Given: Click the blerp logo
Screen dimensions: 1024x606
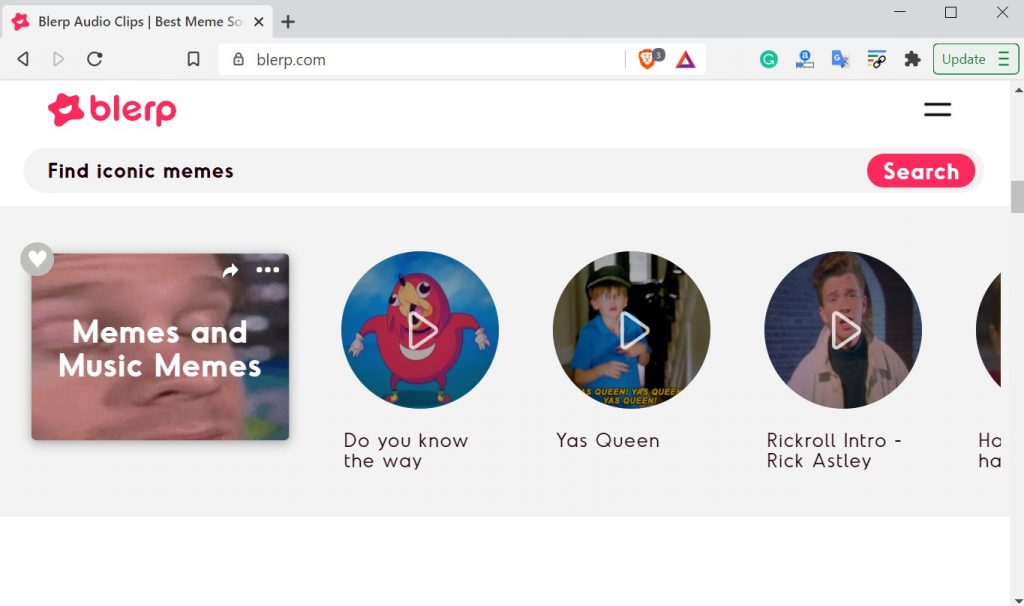Looking at the screenshot, I should coord(112,110).
